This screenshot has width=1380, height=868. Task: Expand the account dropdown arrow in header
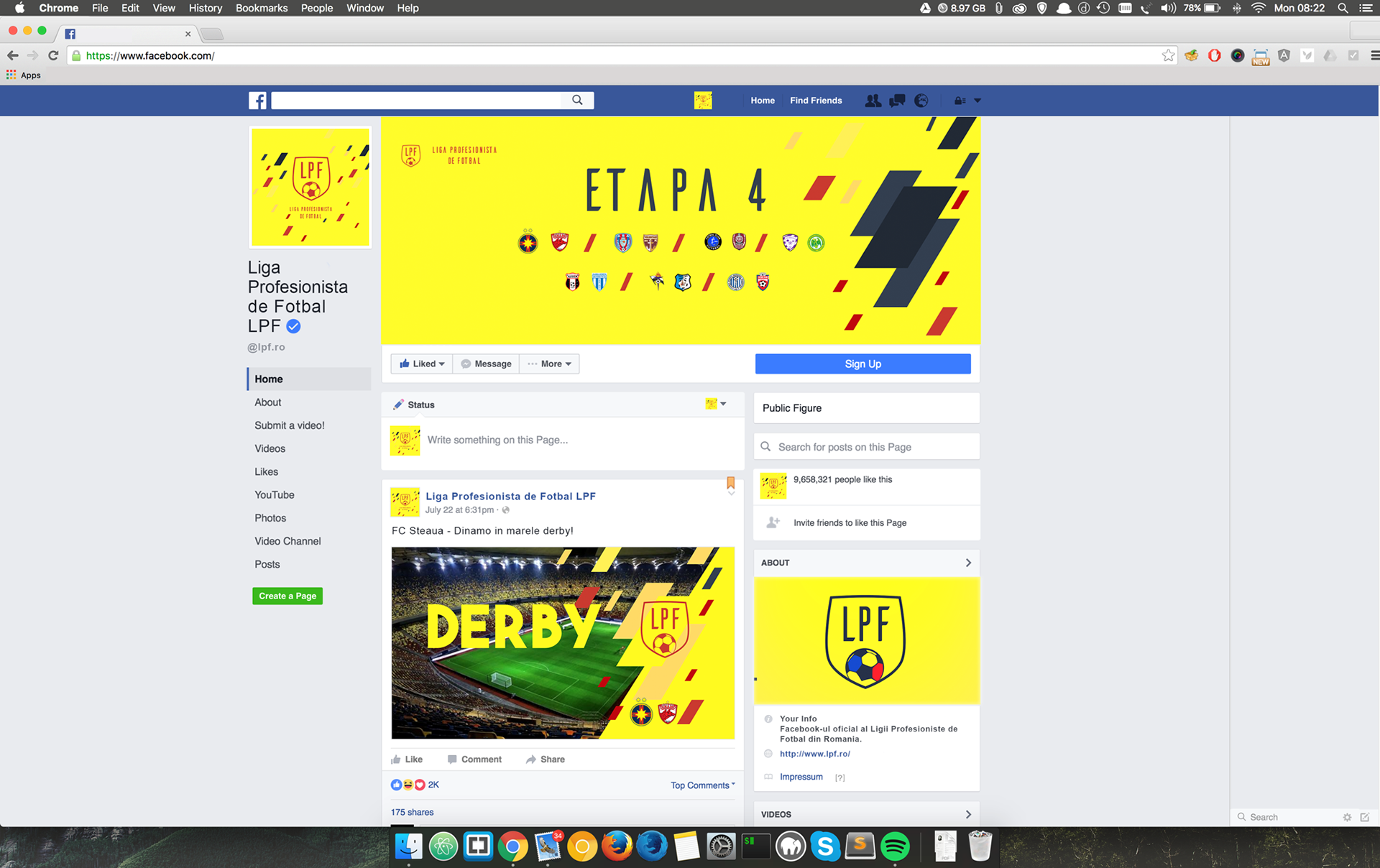(977, 101)
